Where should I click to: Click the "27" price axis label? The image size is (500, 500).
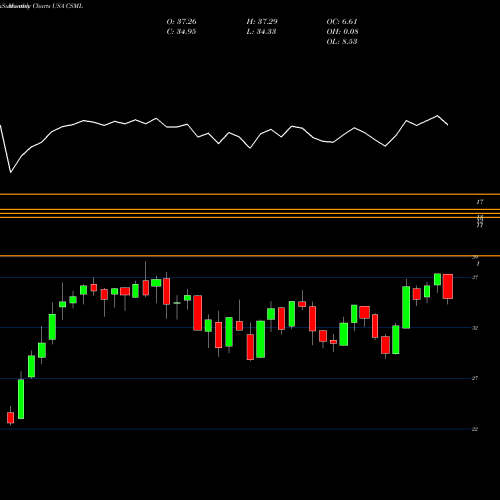click(475, 378)
